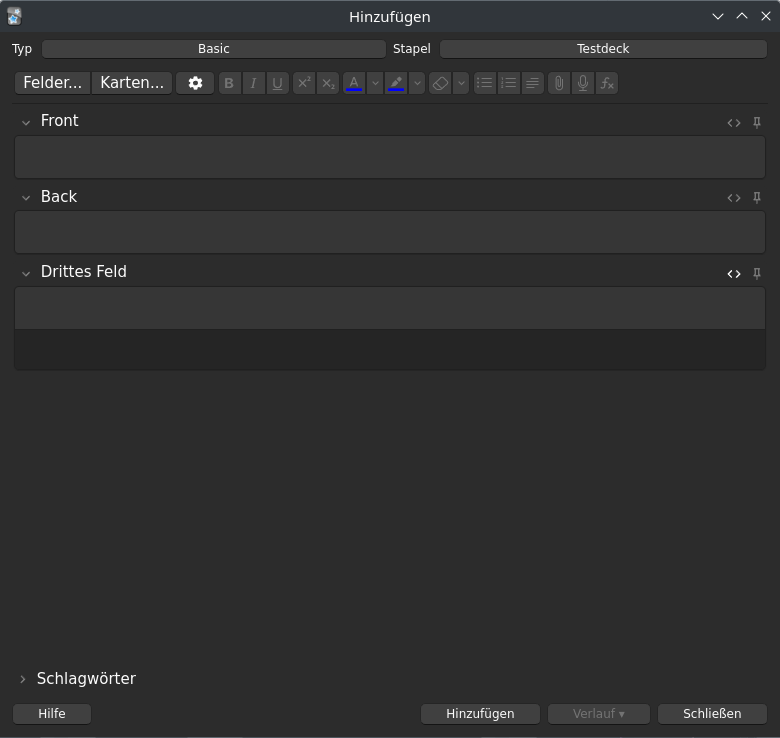Screen dimensions: 780x738
Task: Open the equations fx menu
Action: click(607, 83)
